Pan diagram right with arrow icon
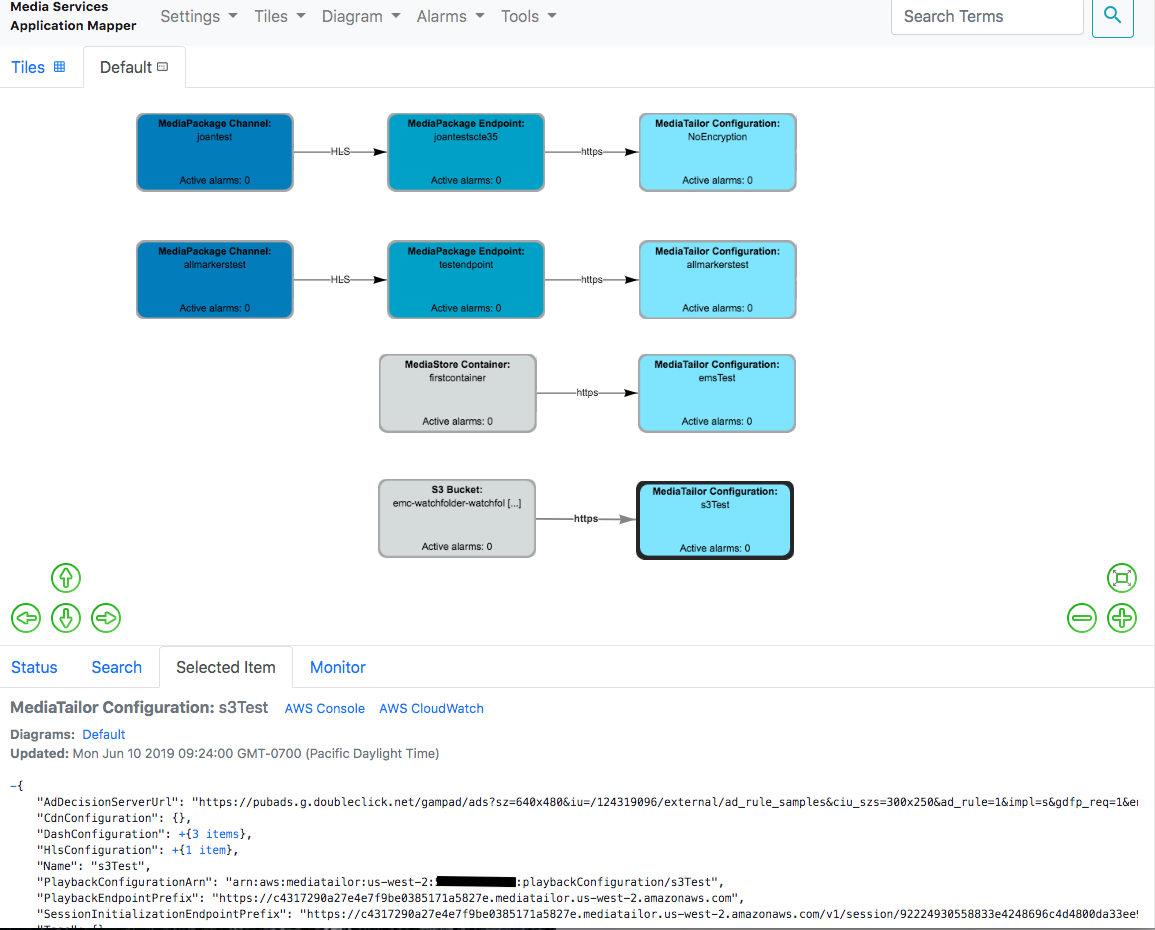Image resolution: width=1155 pixels, height=930 pixels. pyautogui.click(x=106, y=618)
